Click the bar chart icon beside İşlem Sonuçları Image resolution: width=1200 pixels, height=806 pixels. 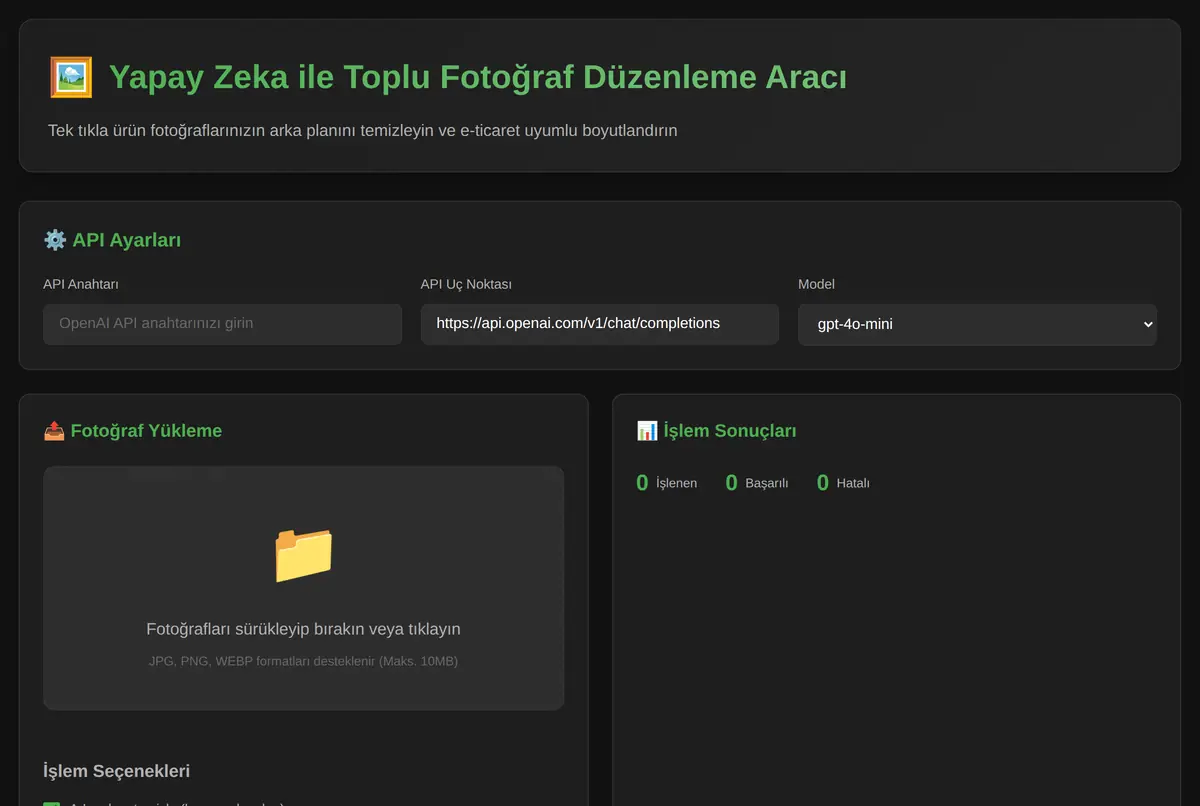tap(647, 431)
